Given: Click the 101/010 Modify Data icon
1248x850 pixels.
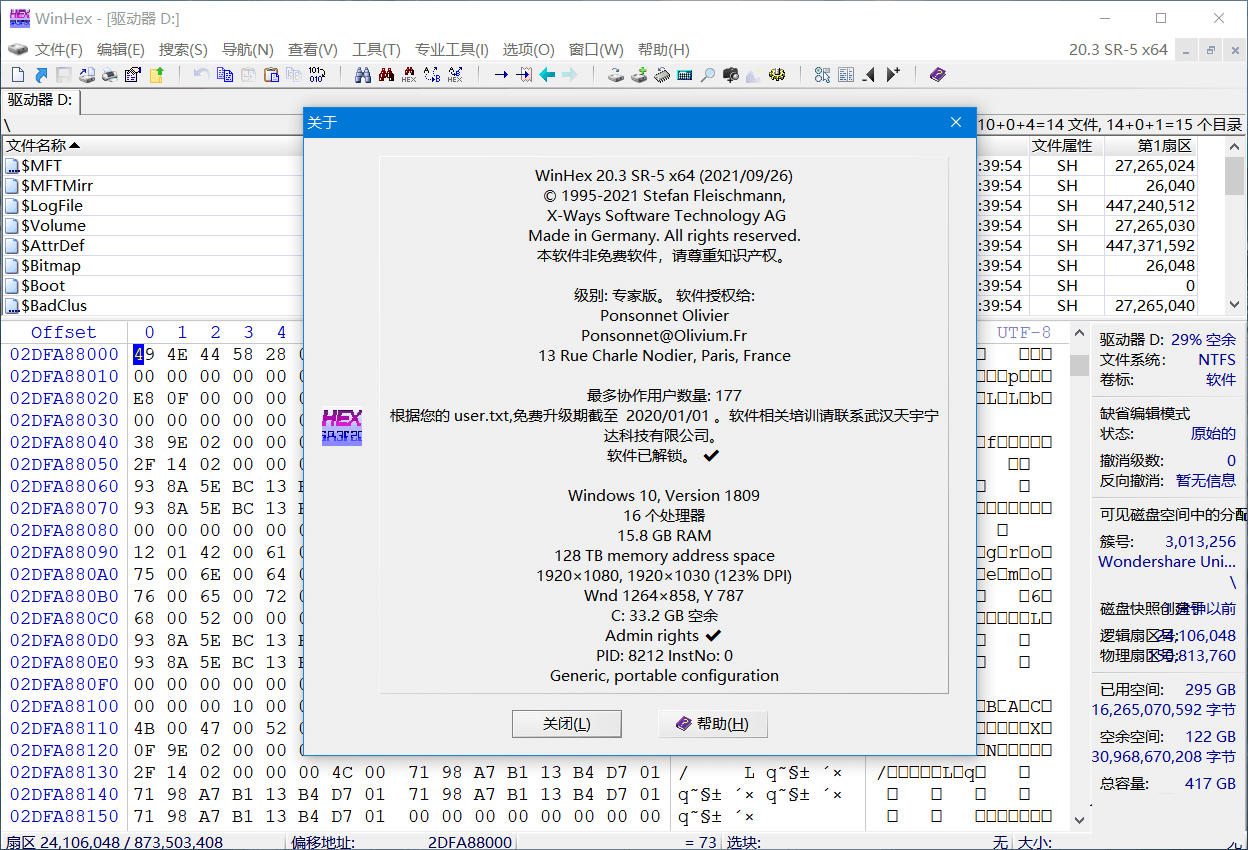Looking at the screenshot, I should (317, 75).
